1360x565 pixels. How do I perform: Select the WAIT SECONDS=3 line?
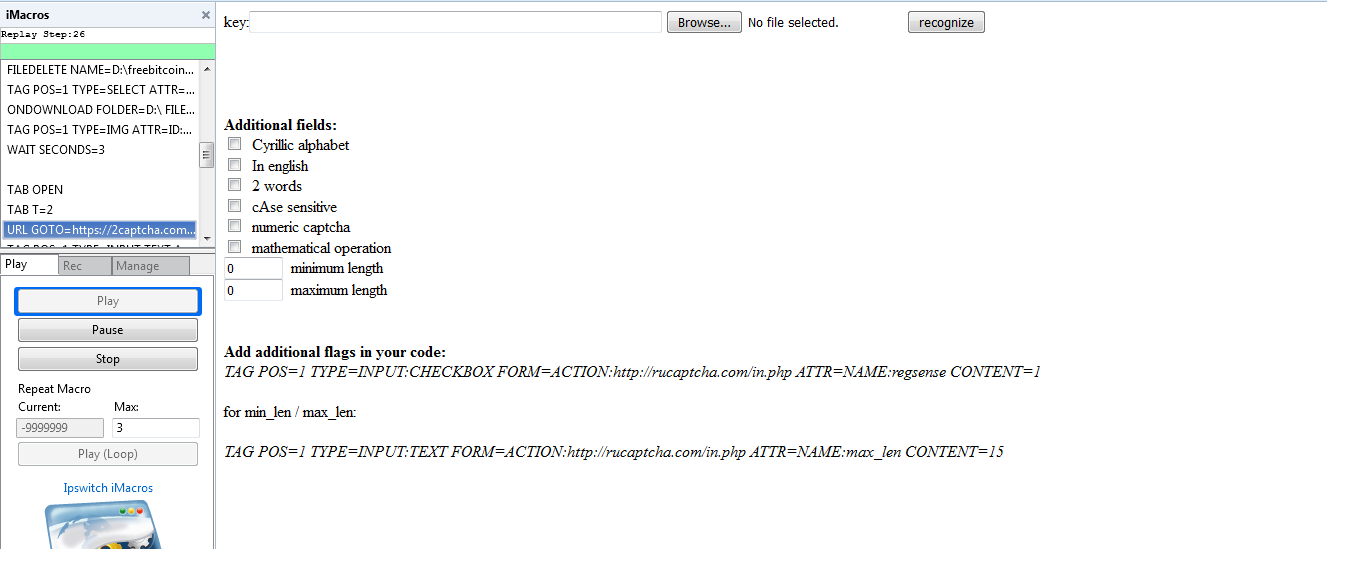[101, 150]
